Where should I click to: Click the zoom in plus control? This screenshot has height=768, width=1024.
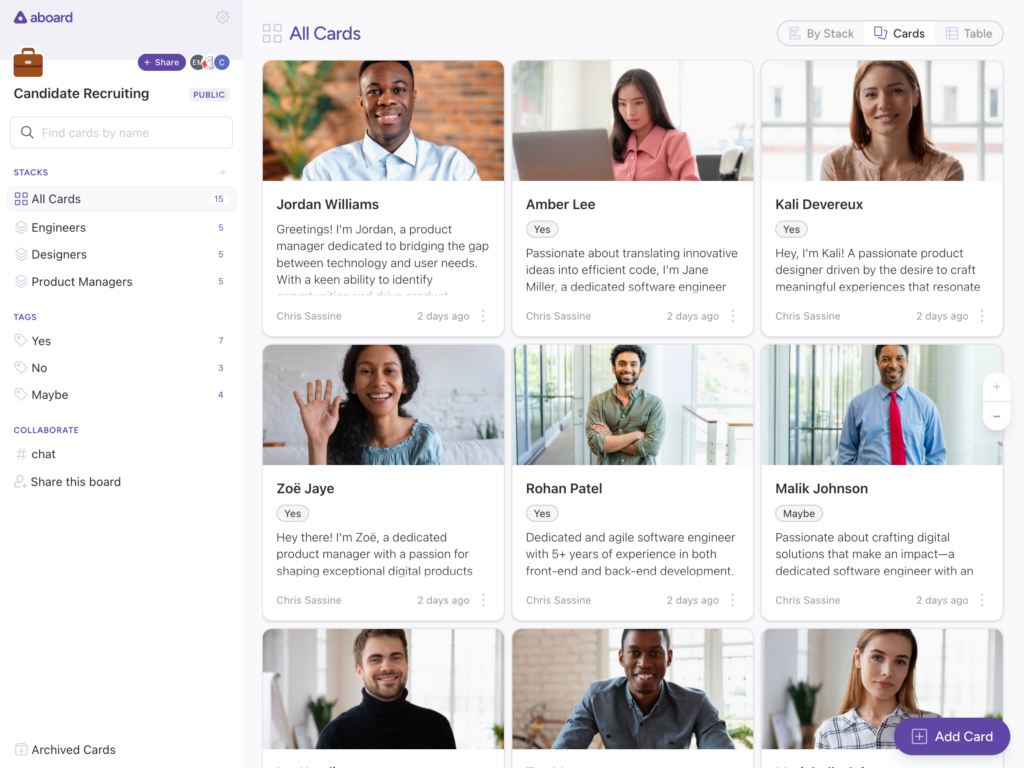(997, 387)
